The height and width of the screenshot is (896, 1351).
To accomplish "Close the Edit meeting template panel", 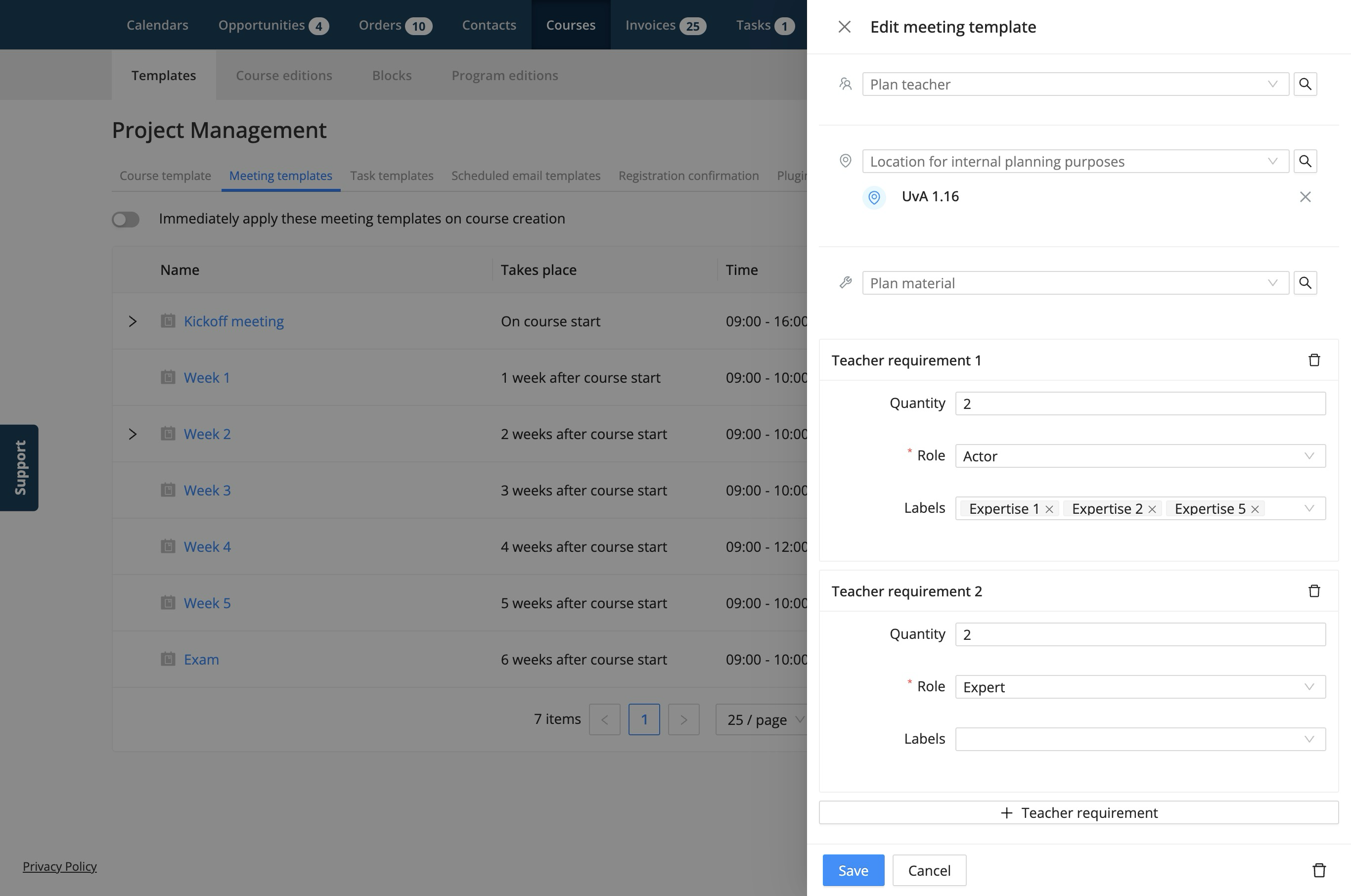I will tap(844, 27).
